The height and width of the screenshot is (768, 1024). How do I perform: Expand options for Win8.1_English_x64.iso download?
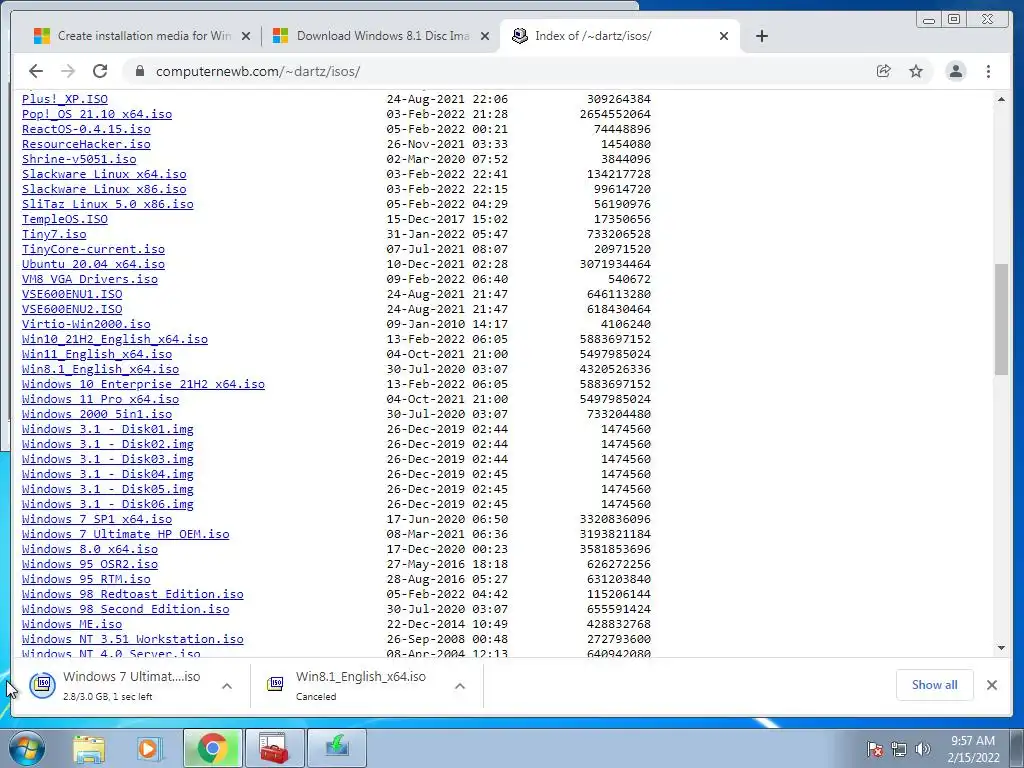point(460,686)
